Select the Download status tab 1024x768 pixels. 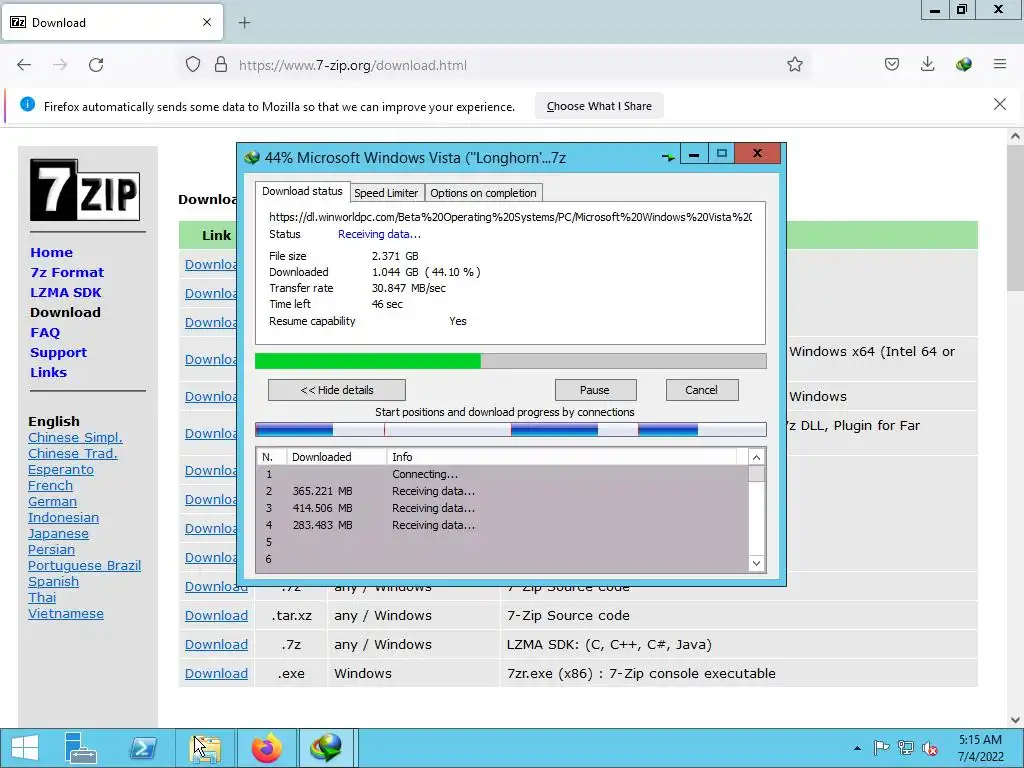click(x=302, y=191)
